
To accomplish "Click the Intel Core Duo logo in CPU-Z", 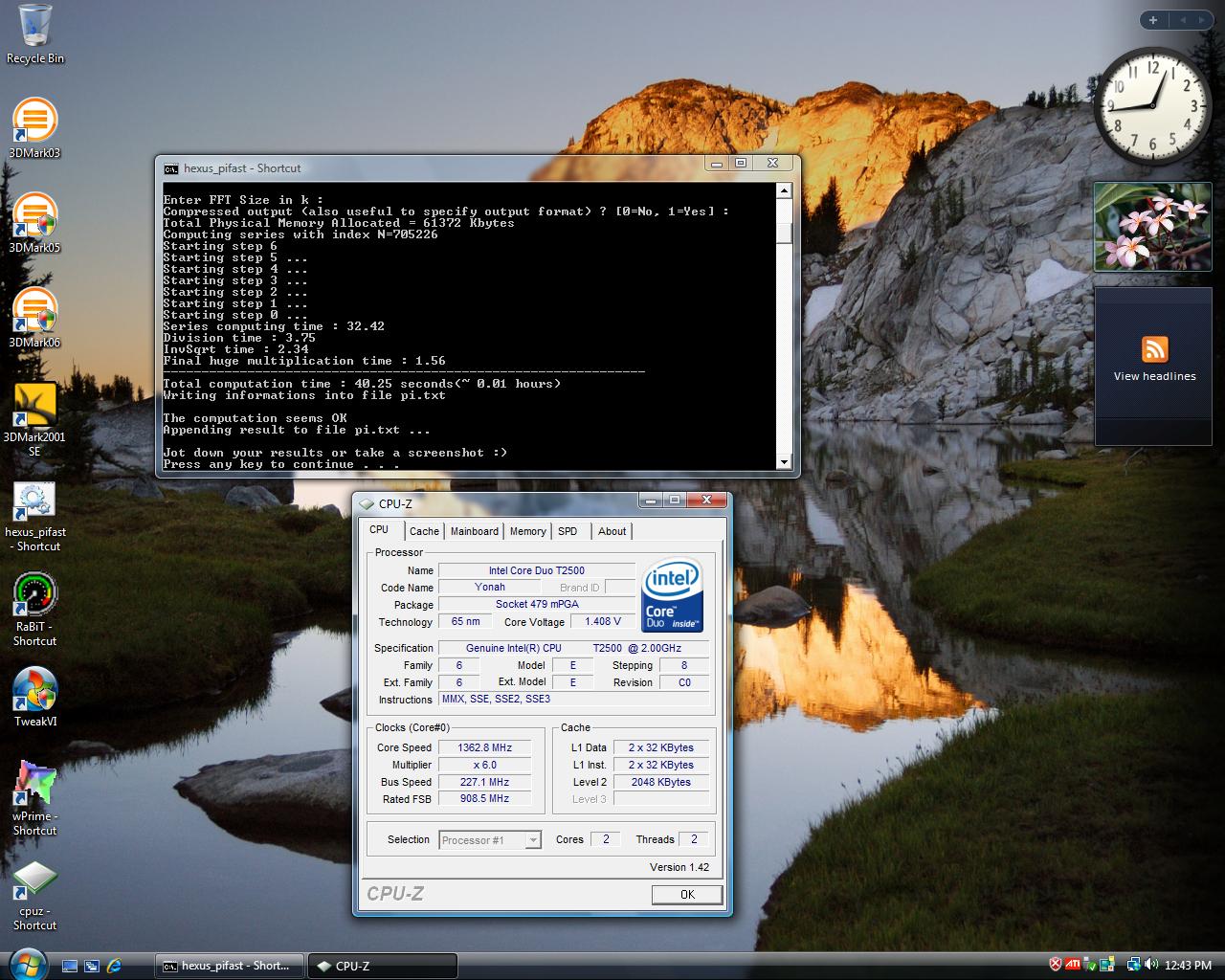I will point(673,595).
